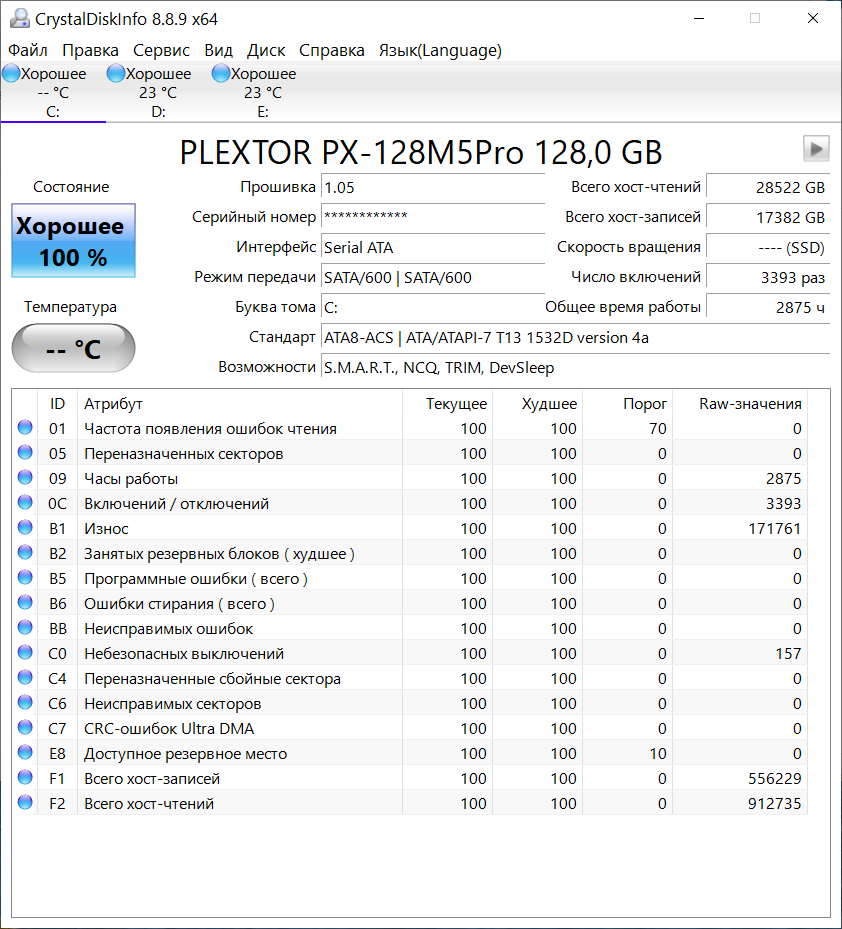
Task: Open the Правка menu
Action: pyautogui.click(x=91, y=50)
